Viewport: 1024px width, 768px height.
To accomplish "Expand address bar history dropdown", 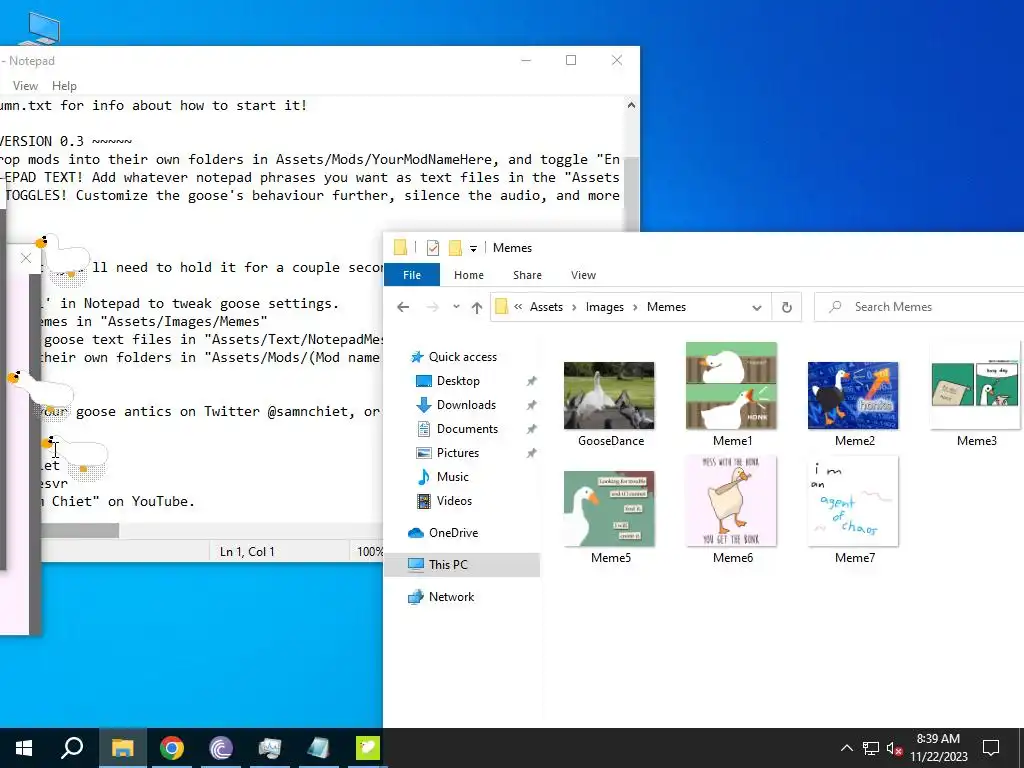I will click(x=757, y=307).
